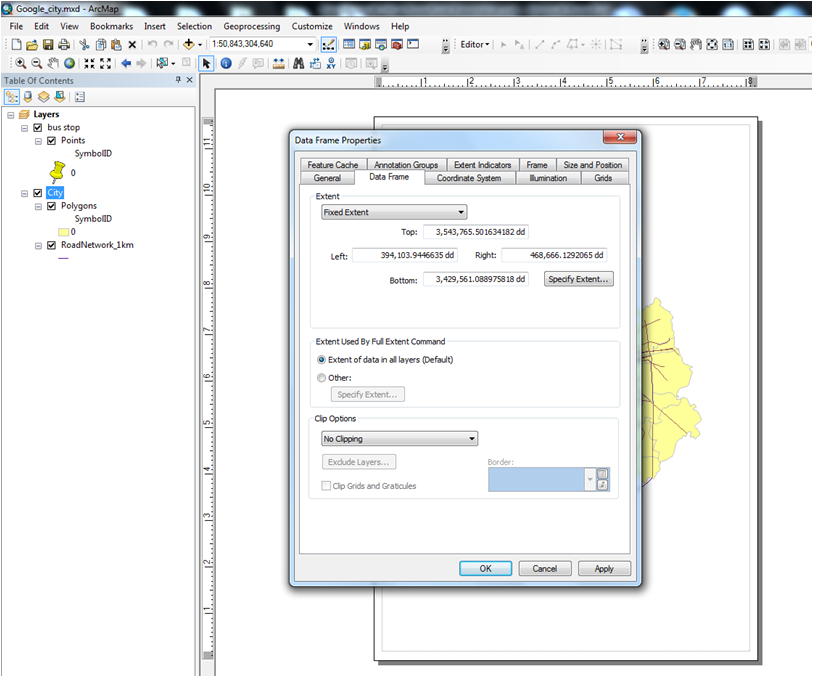Viewport: 813px width, 677px height.
Task: Click the Add Data button icon
Action: point(188,45)
